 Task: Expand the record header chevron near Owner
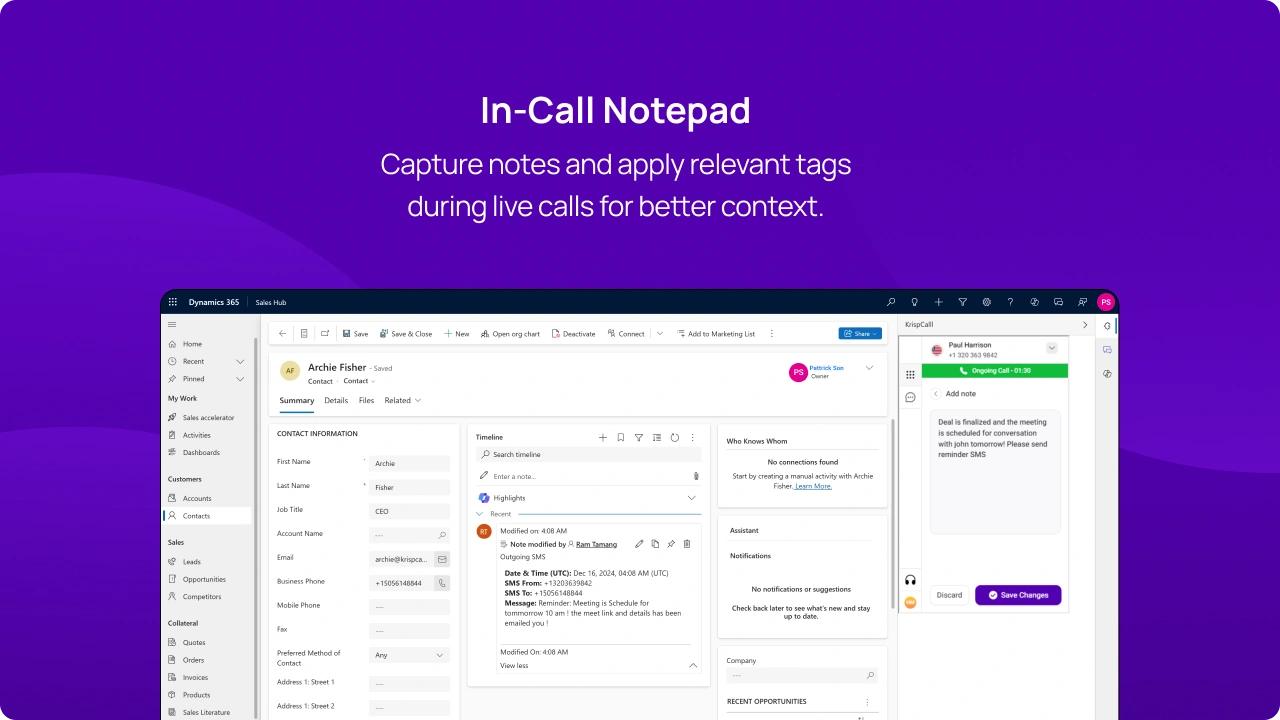(869, 368)
